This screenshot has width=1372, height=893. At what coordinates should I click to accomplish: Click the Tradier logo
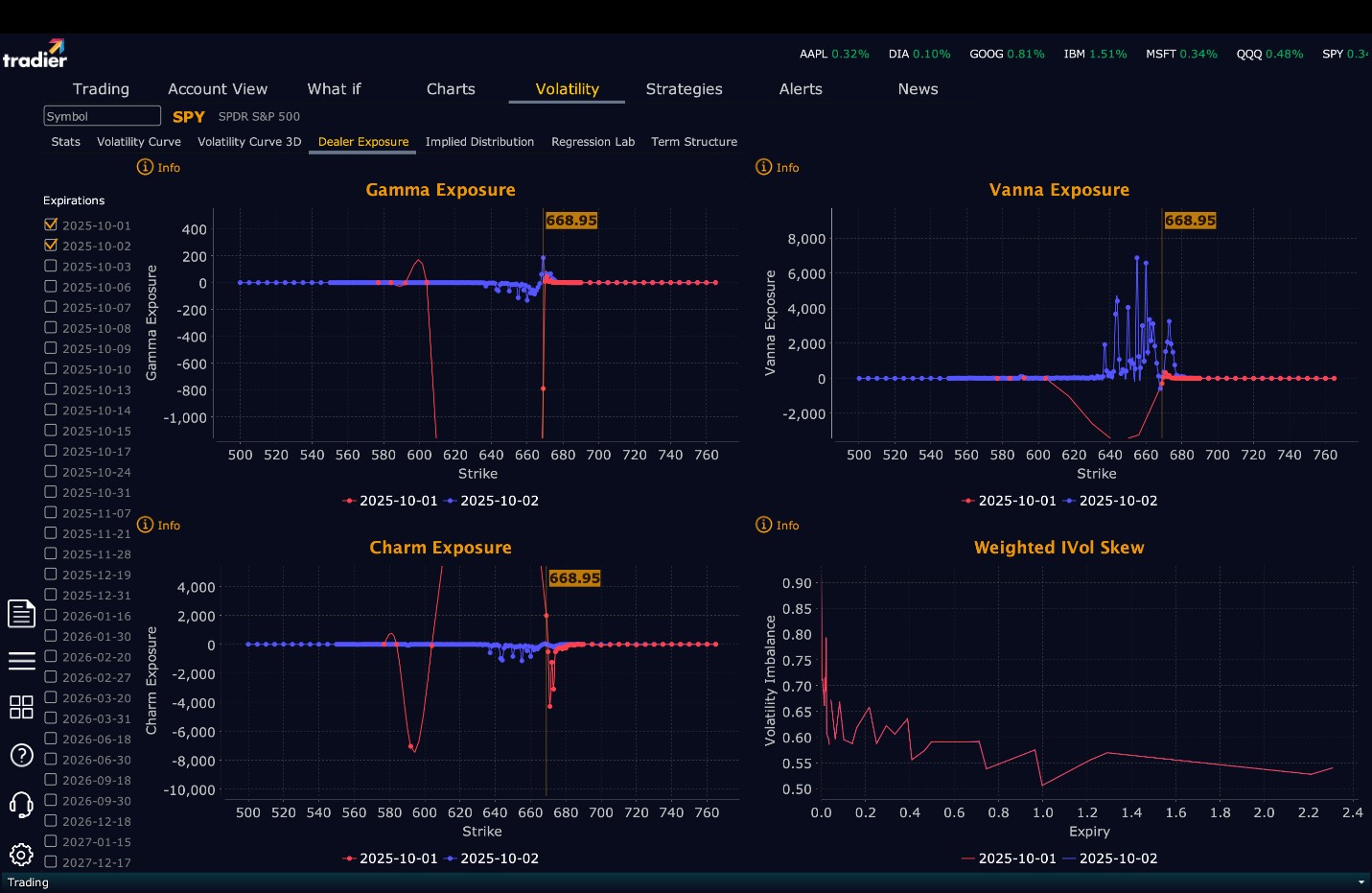[35, 54]
